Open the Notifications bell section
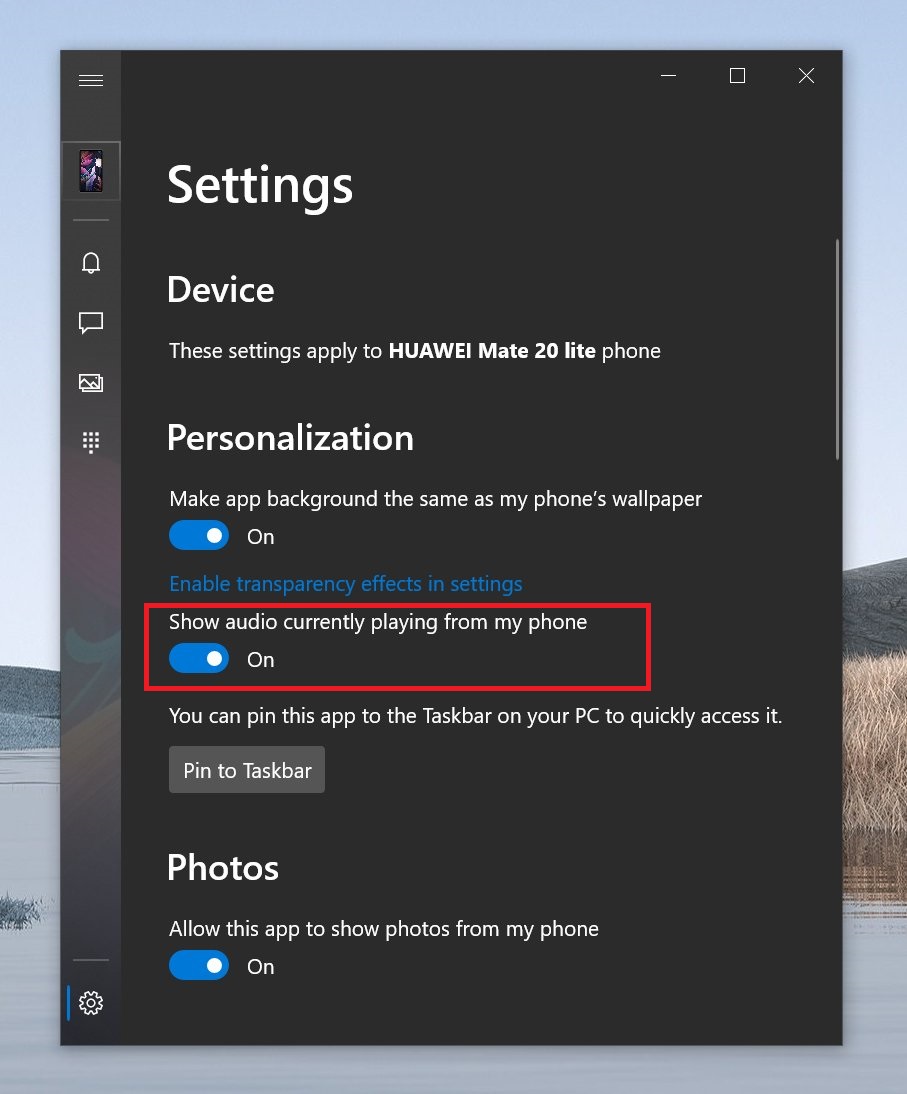907x1094 pixels. point(91,263)
